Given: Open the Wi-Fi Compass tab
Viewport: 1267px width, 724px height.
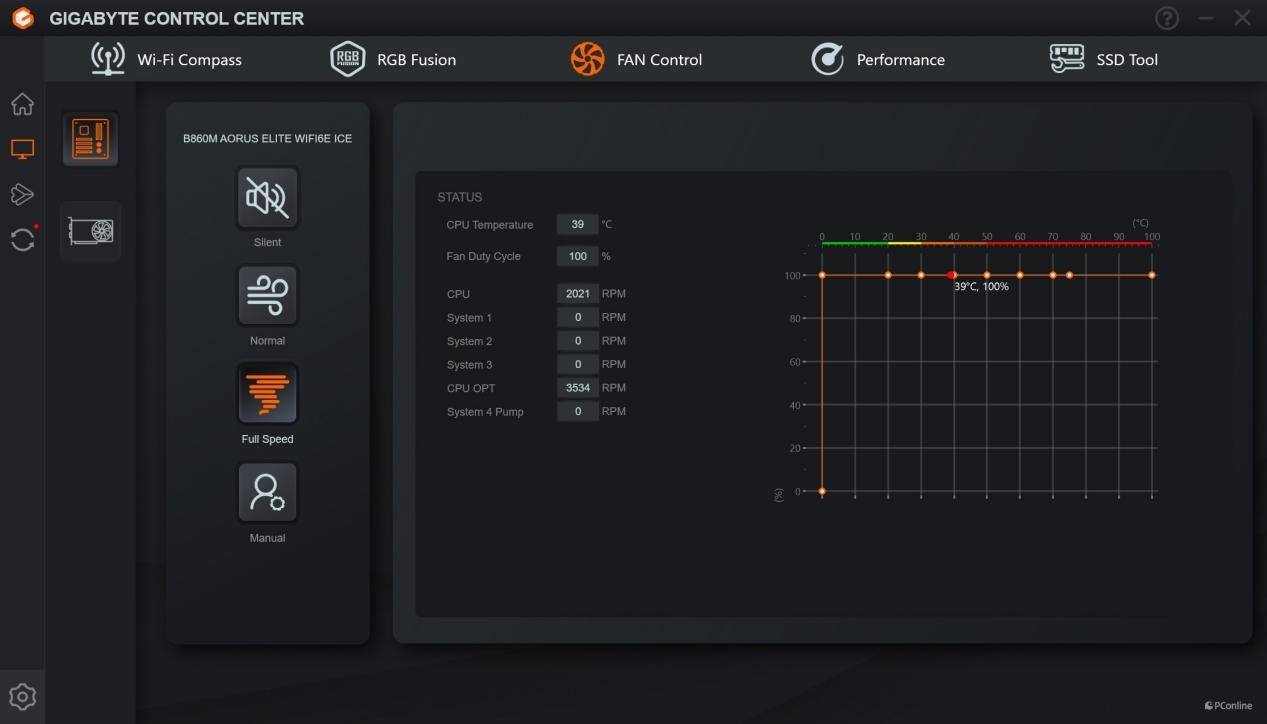Looking at the screenshot, I should (166, 60).
